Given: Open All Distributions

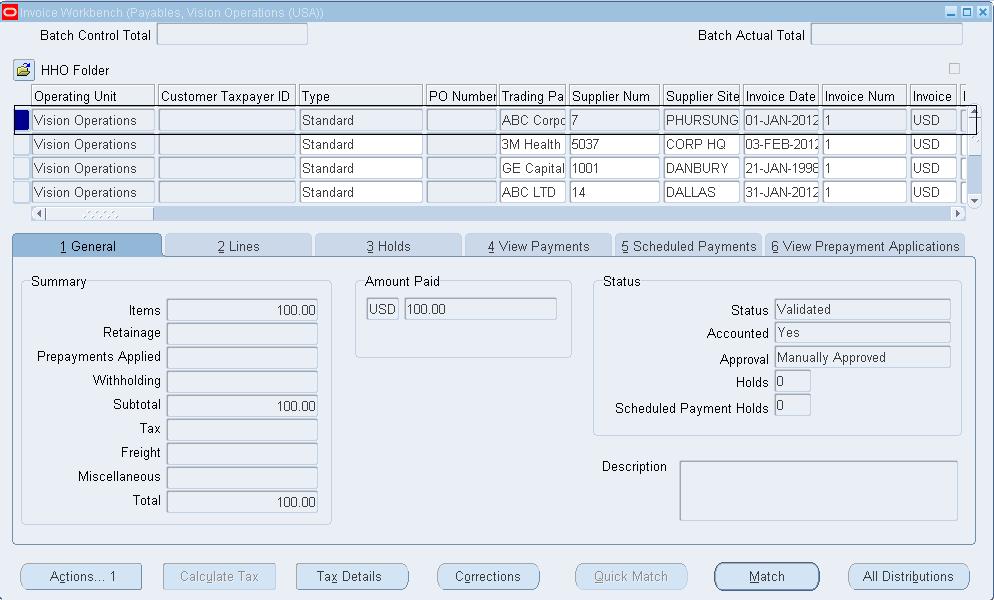Looking at the screenshot, I should (908, 576).
